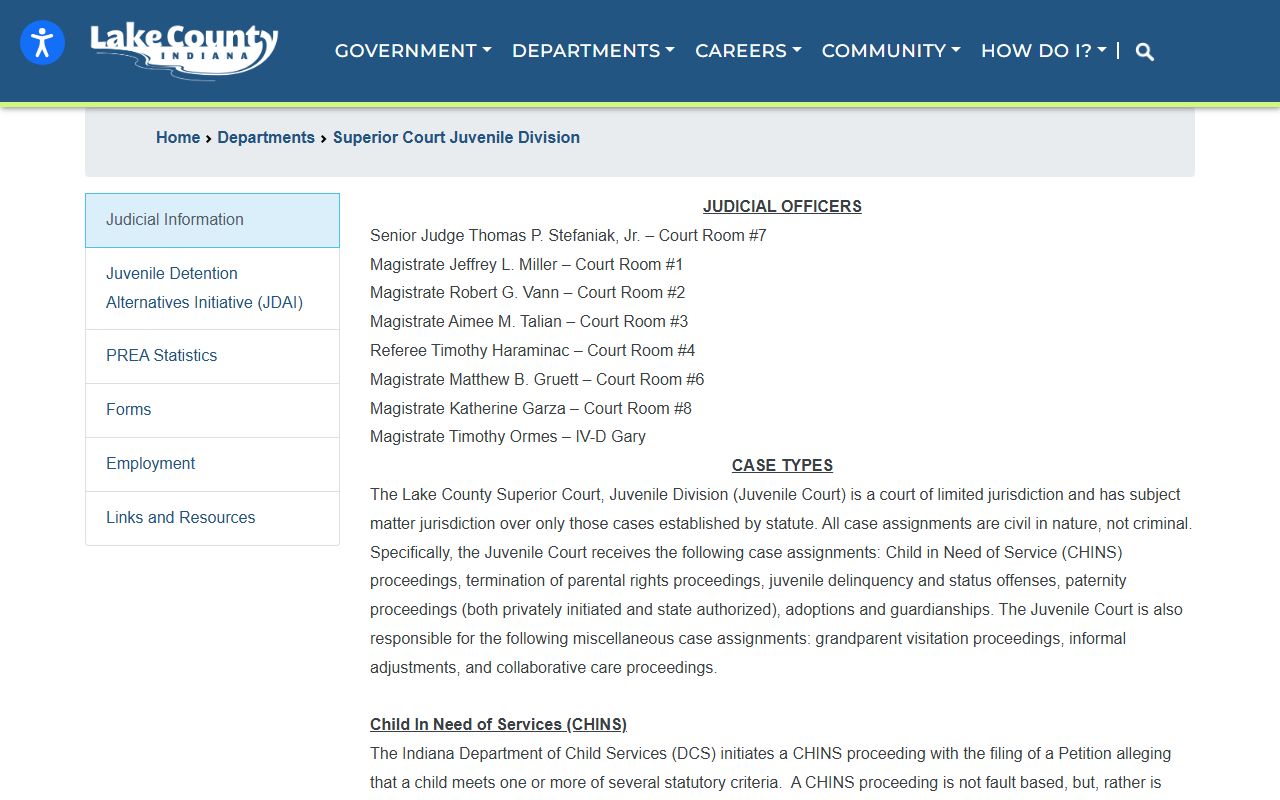Open Superior Court Juvenile Division breadcrumb link
The height and width of the screenshot is (800, 1280).
[456, 138]
